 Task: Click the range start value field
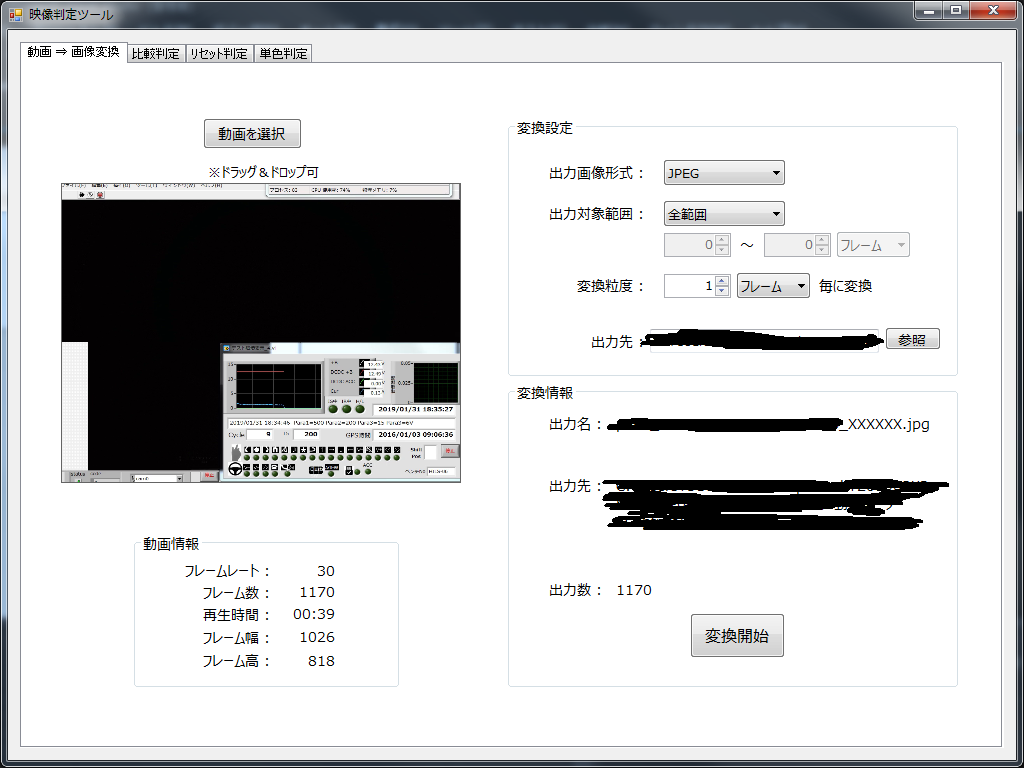click(689, 245)
